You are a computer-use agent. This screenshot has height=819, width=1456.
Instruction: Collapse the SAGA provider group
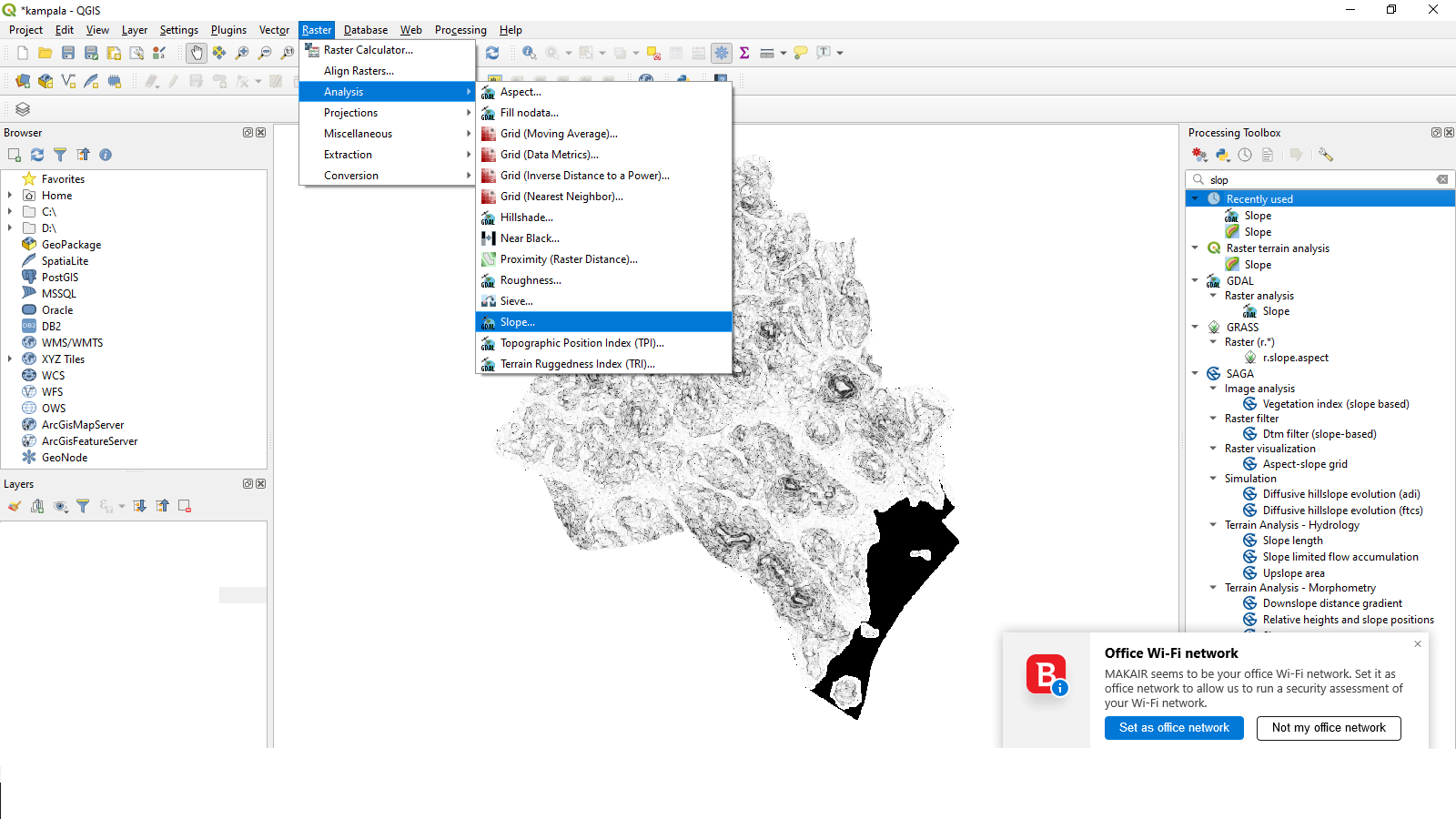tap(1195, 373)
